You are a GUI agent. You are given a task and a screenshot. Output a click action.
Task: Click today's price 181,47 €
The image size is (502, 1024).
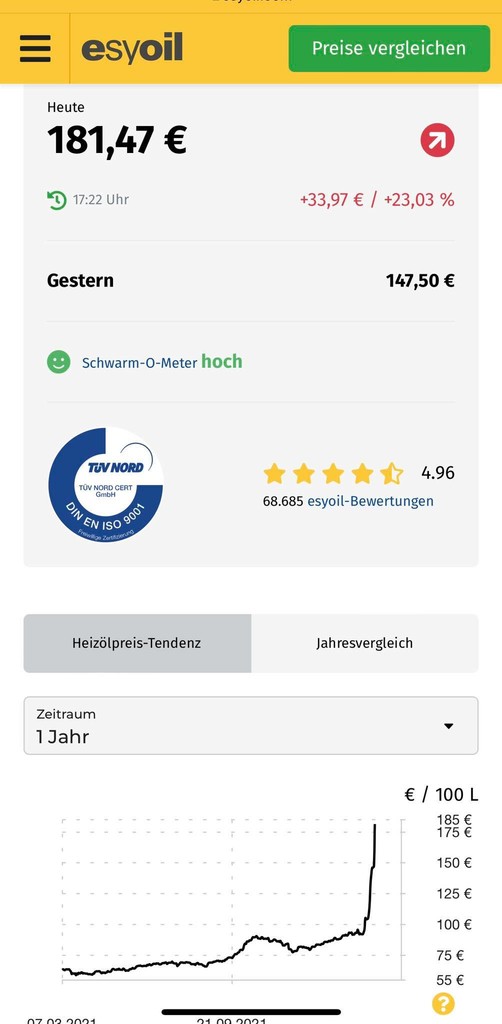coord(118,140)
